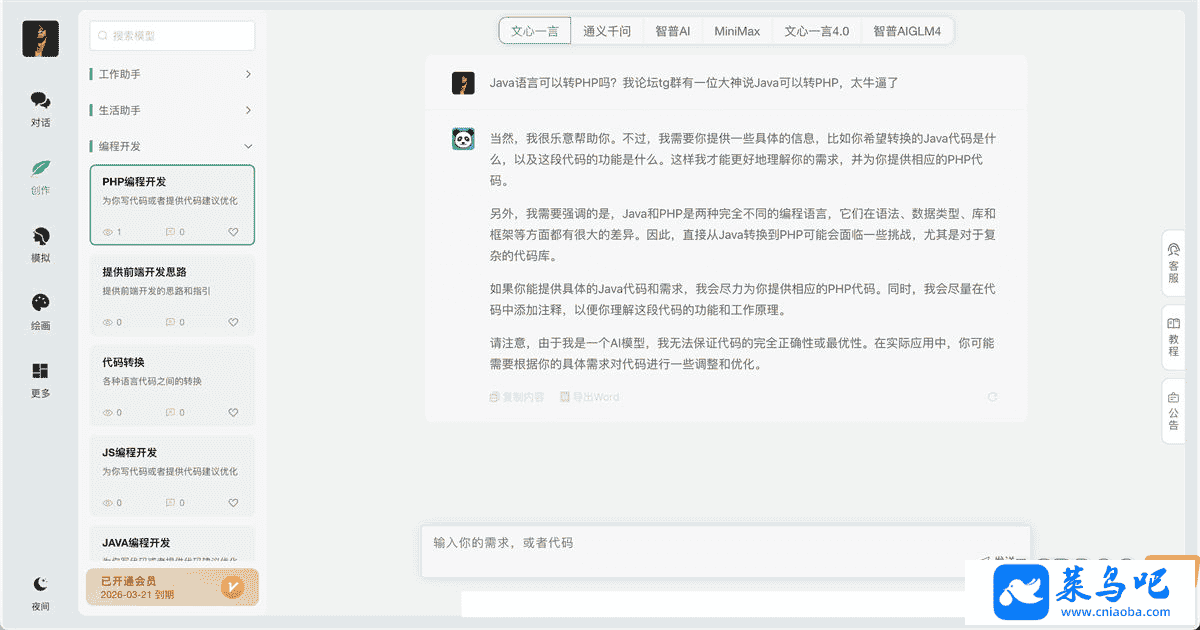Switch to the 通义千问 model tab

[x=607, y=31]
